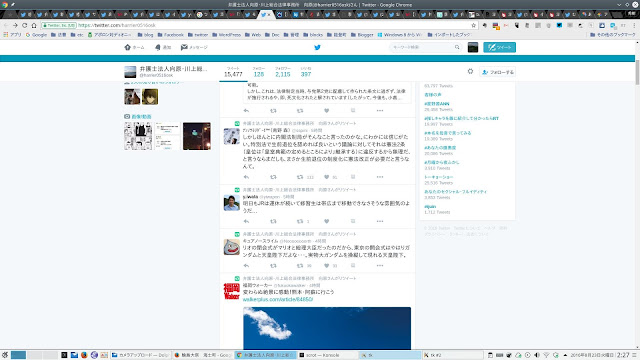The height and width of the screenshot is (360, 640).
Task: Click Chrome's home button
Action: [x=34, y=25]
